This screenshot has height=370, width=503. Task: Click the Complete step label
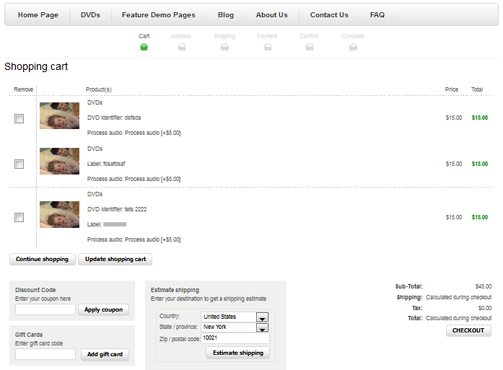(353, 36)
